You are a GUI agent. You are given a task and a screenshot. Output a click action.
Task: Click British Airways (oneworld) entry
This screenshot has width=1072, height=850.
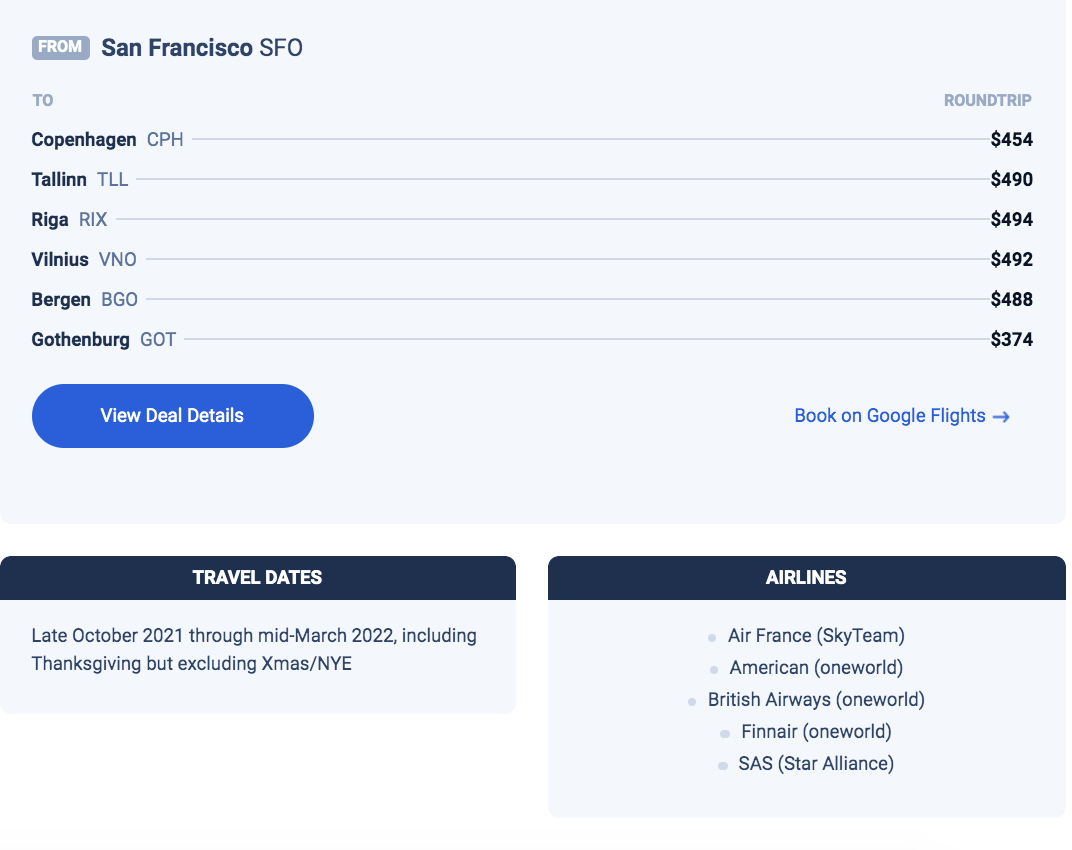(816, 700)
